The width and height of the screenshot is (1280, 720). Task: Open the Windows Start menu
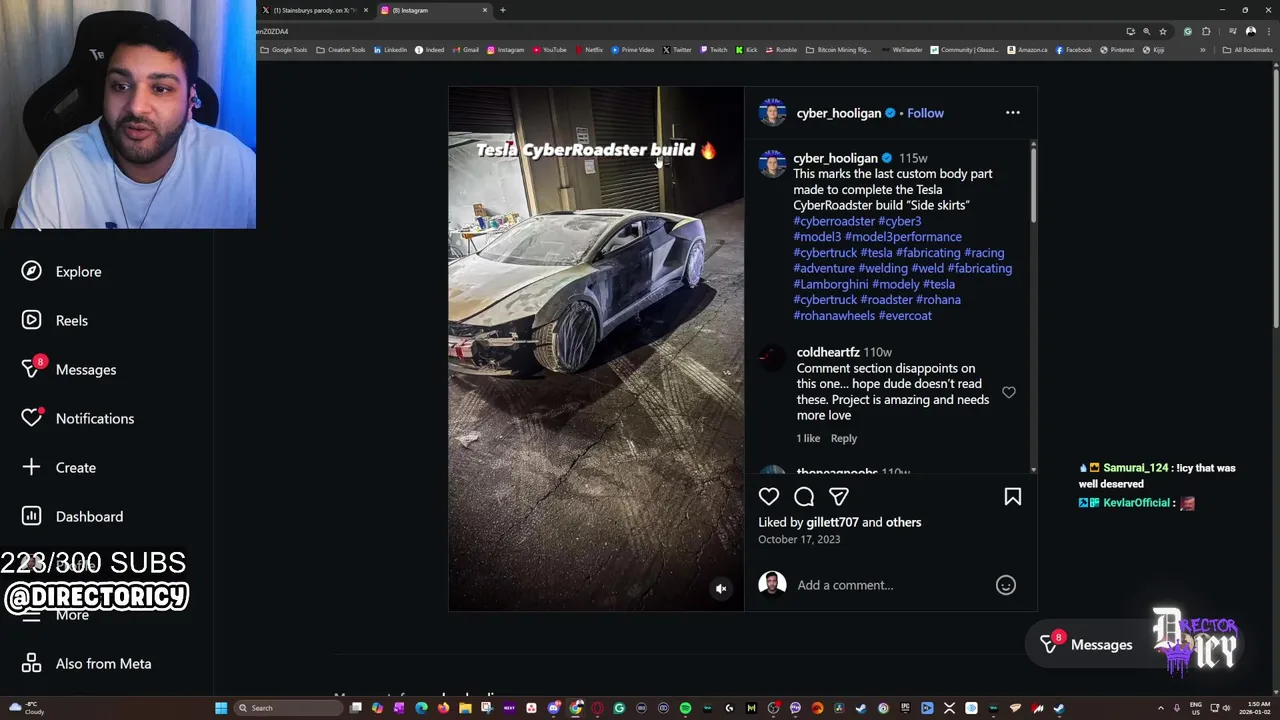[x=221, y=708]
